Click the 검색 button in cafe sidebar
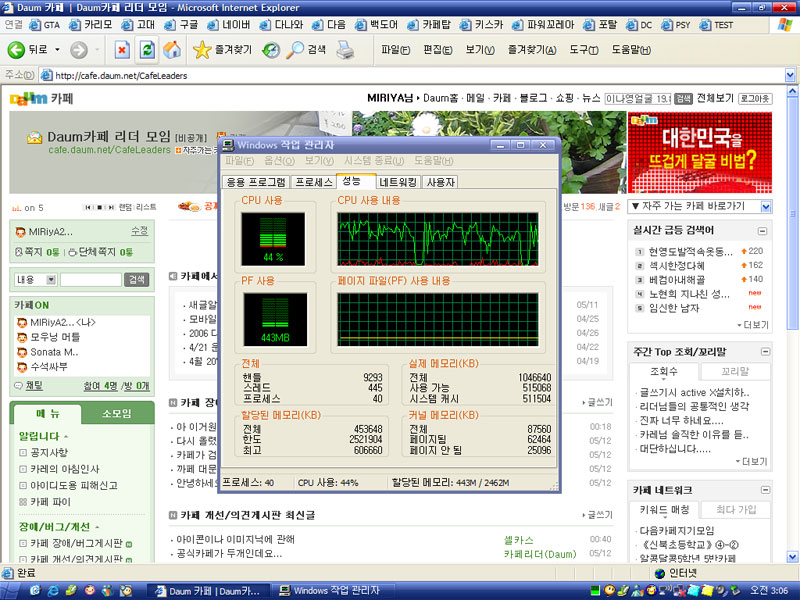 tap(137, 280)
